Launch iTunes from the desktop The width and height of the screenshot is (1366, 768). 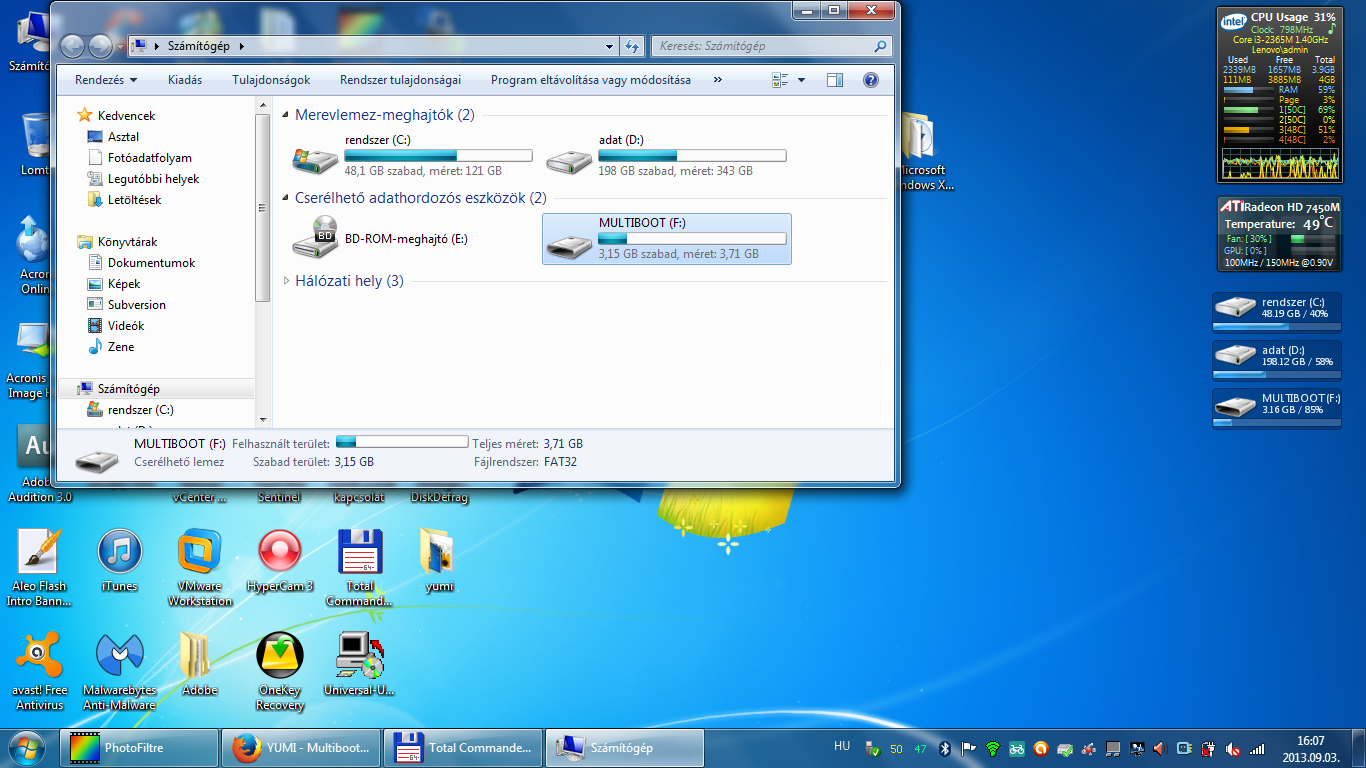(119, 553)
